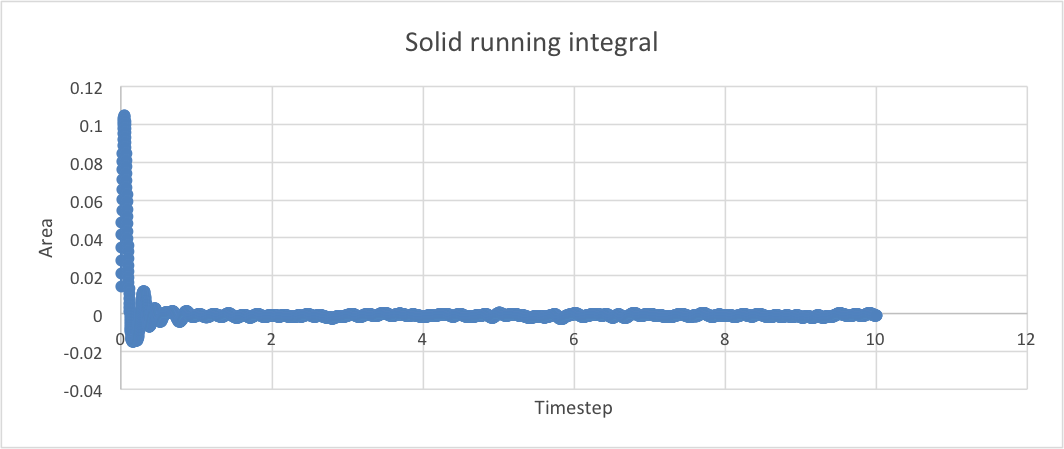Select the 0.04 label on the Area axis
The image size is (1064, 449).
tap(87, 240)
